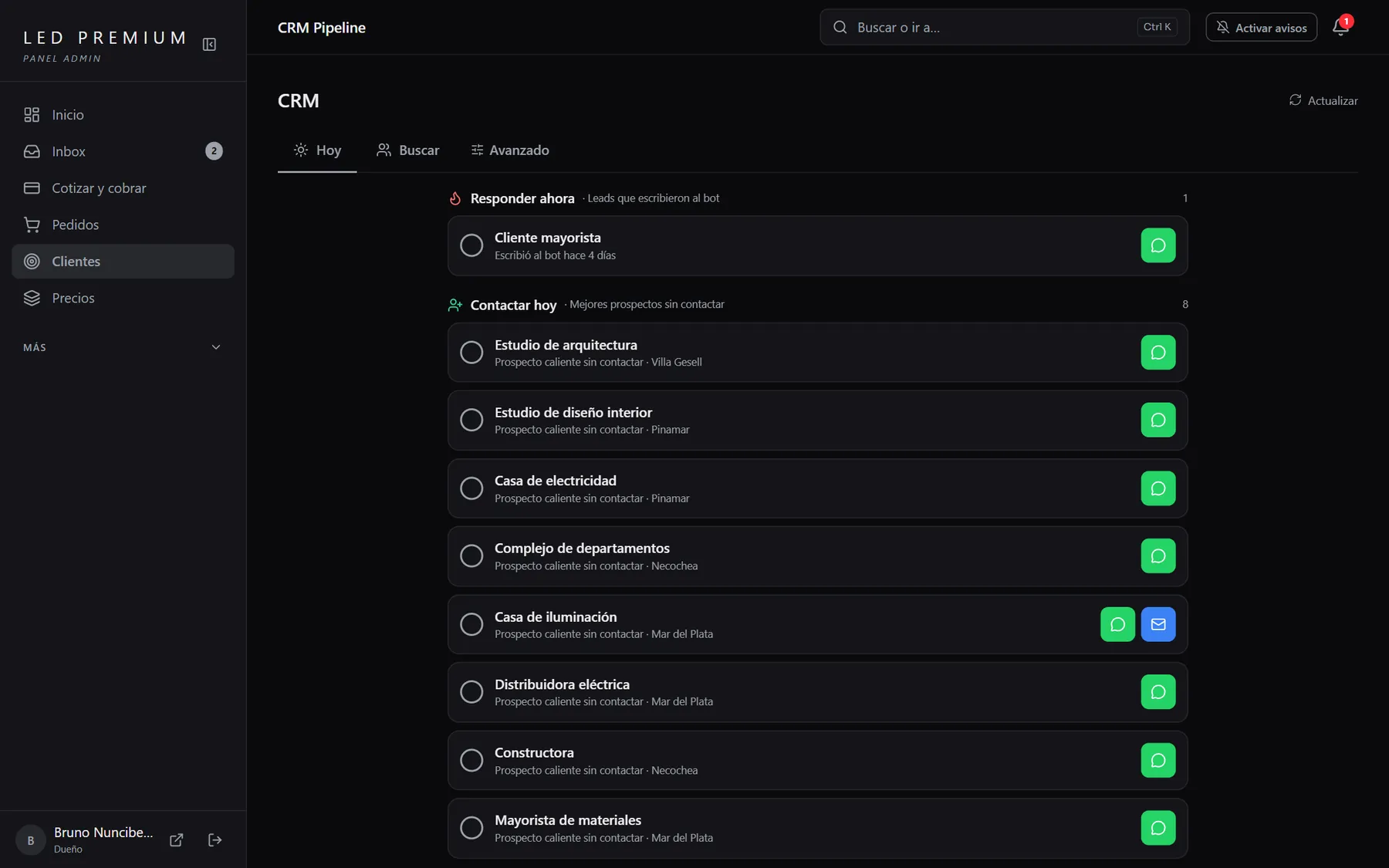Expand the MÁS section

coord(123,347)
